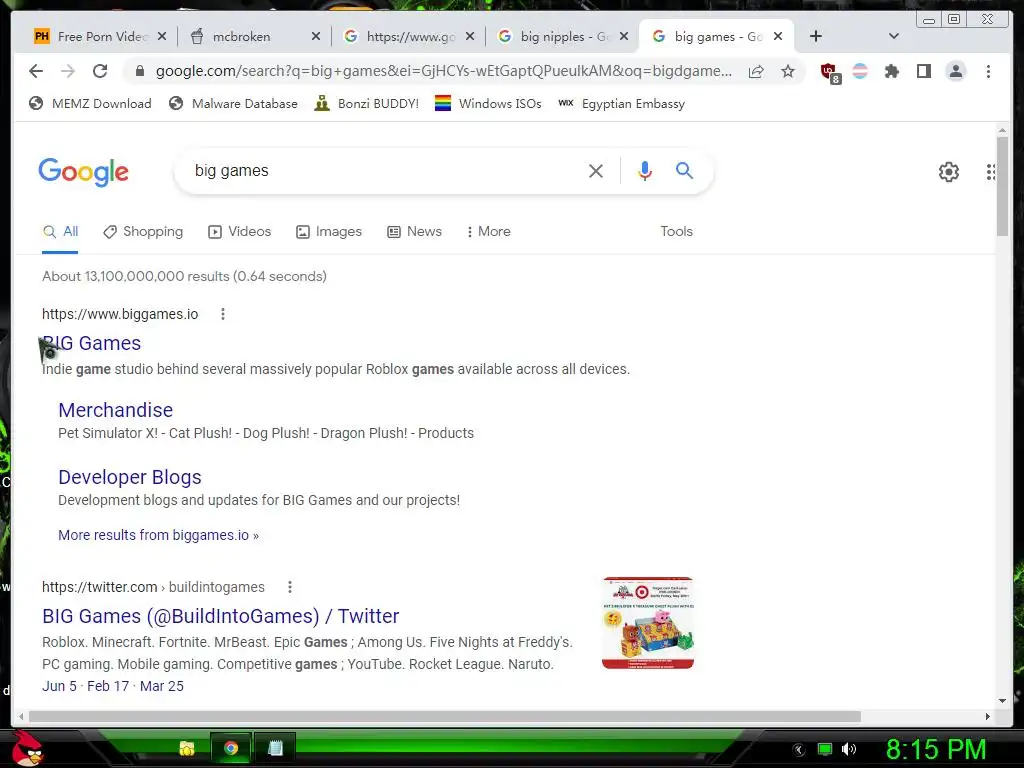Expand the More search filters
1024x768 pixels.
tap(488, 232)
